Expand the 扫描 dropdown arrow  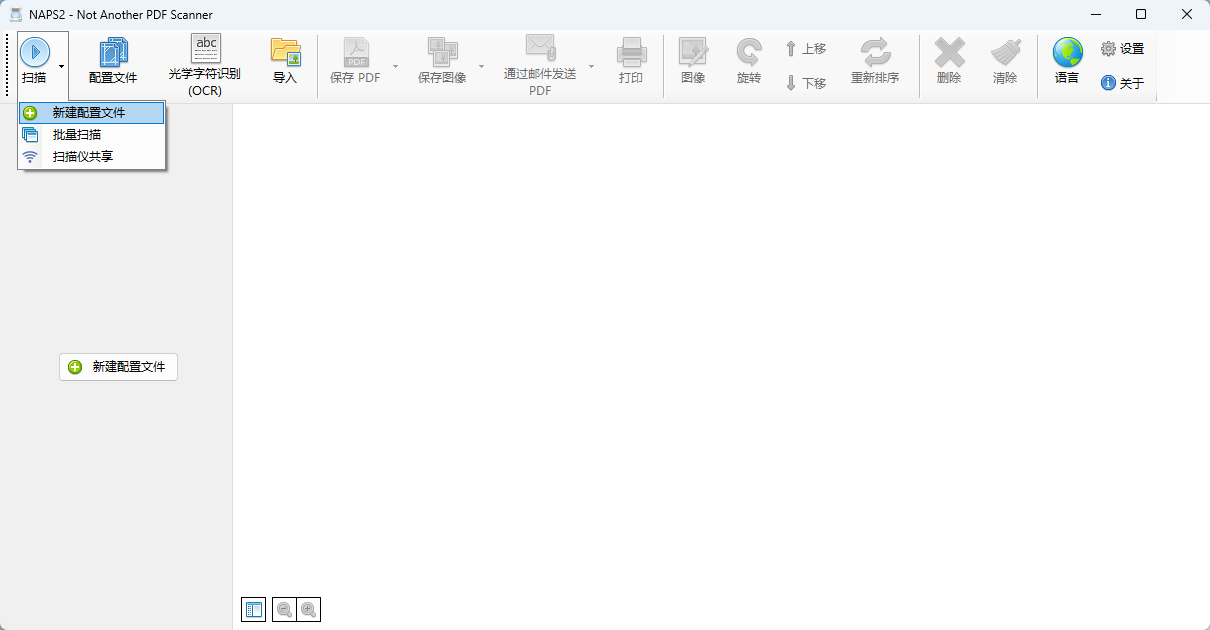pyautogui.click(x=61, y=66)
